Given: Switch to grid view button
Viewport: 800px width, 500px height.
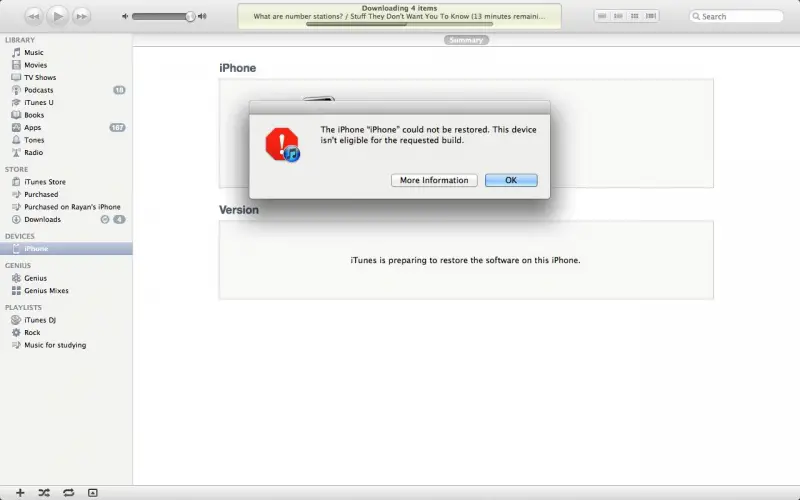Looking at the screenshot, I should click(635, 16).
